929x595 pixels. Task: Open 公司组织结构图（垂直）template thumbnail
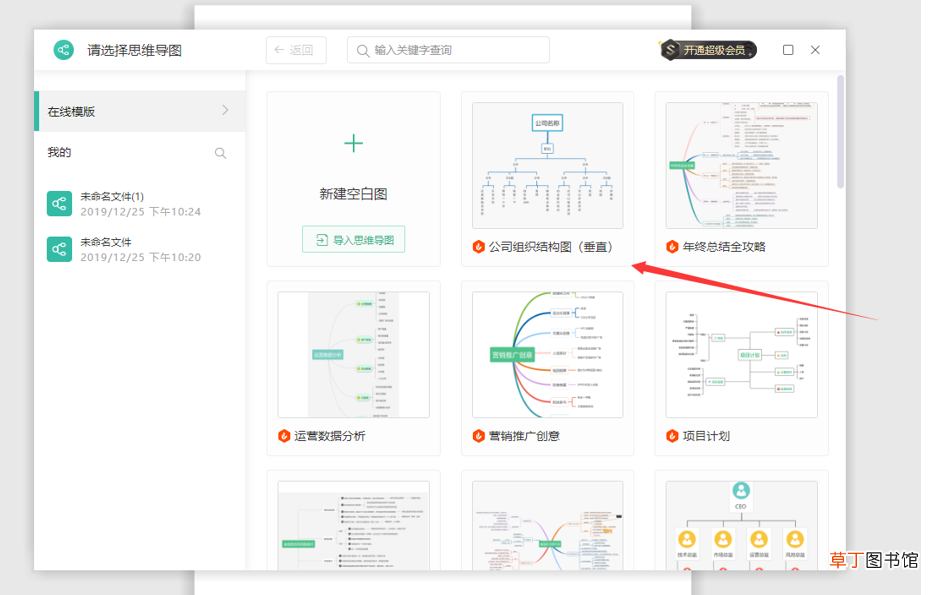tap(547, 165)
